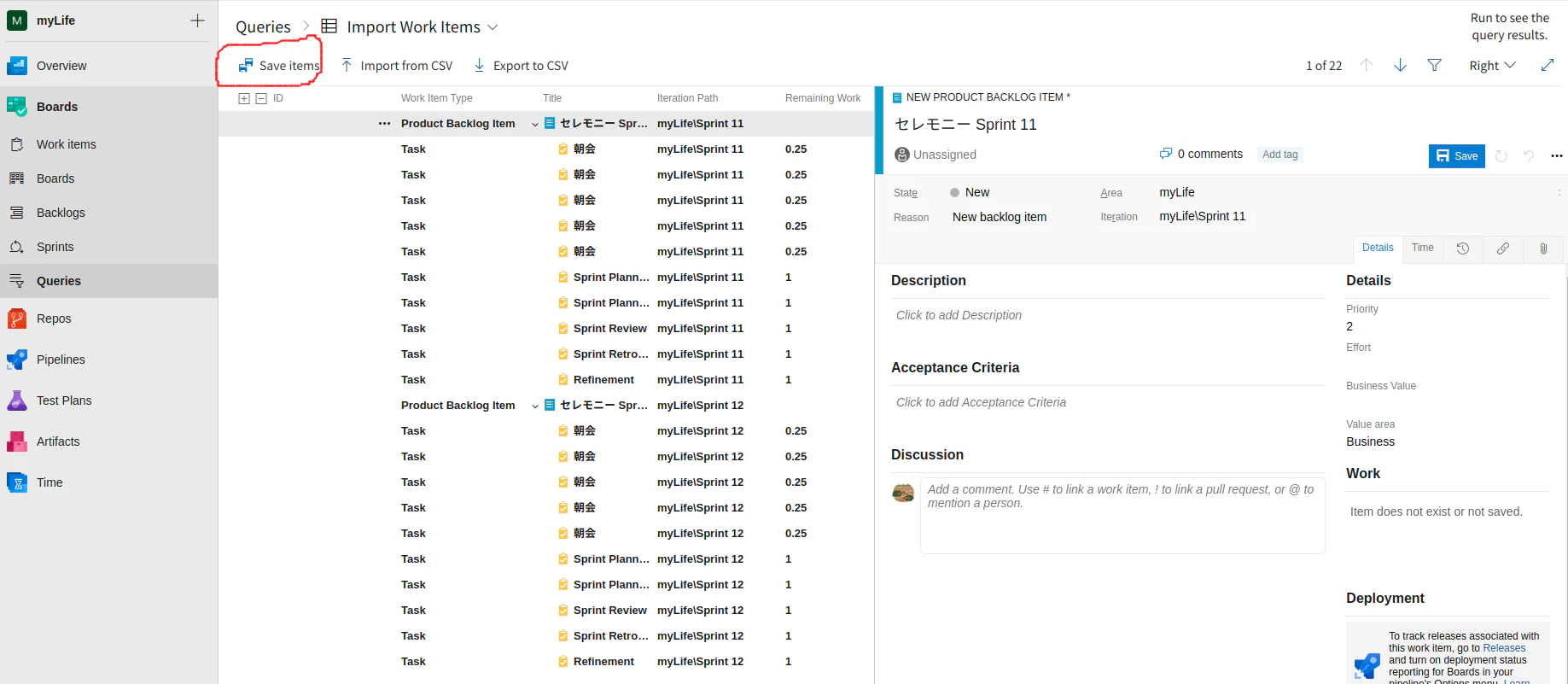Click Export to CSV
Screen dimensions: 1568x684
point(521,66)
